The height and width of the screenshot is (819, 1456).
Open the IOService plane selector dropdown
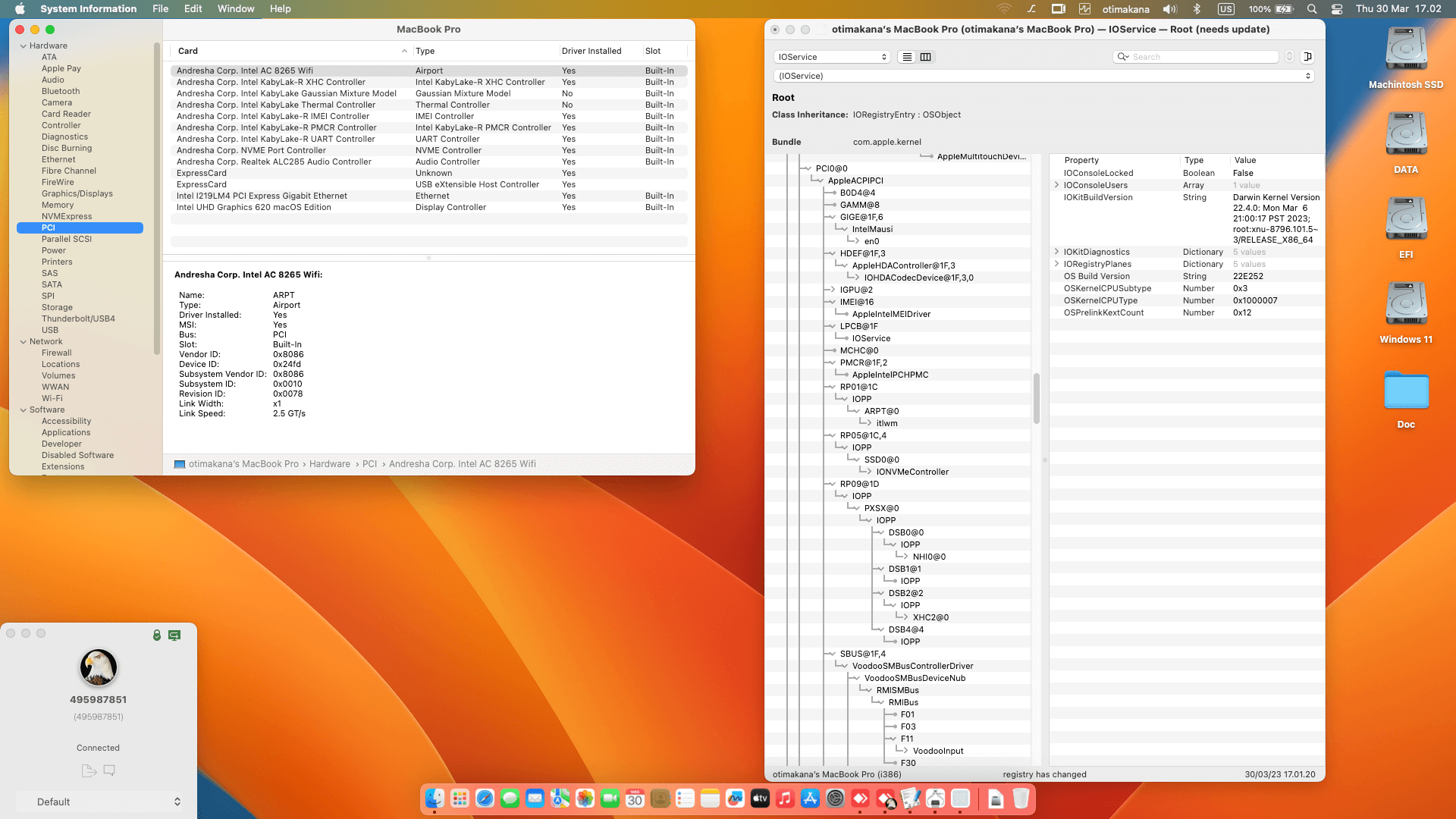831,56
